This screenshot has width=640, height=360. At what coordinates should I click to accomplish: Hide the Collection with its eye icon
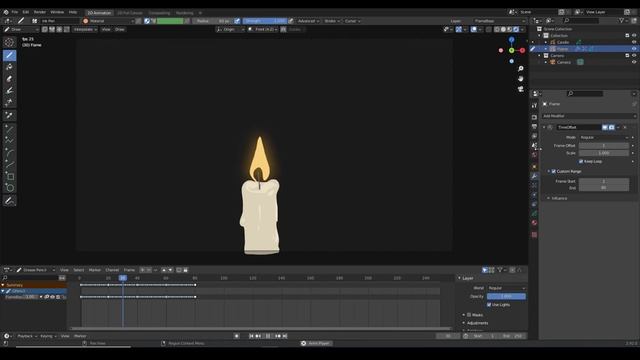pyautogui.click(x=634, y=36)
